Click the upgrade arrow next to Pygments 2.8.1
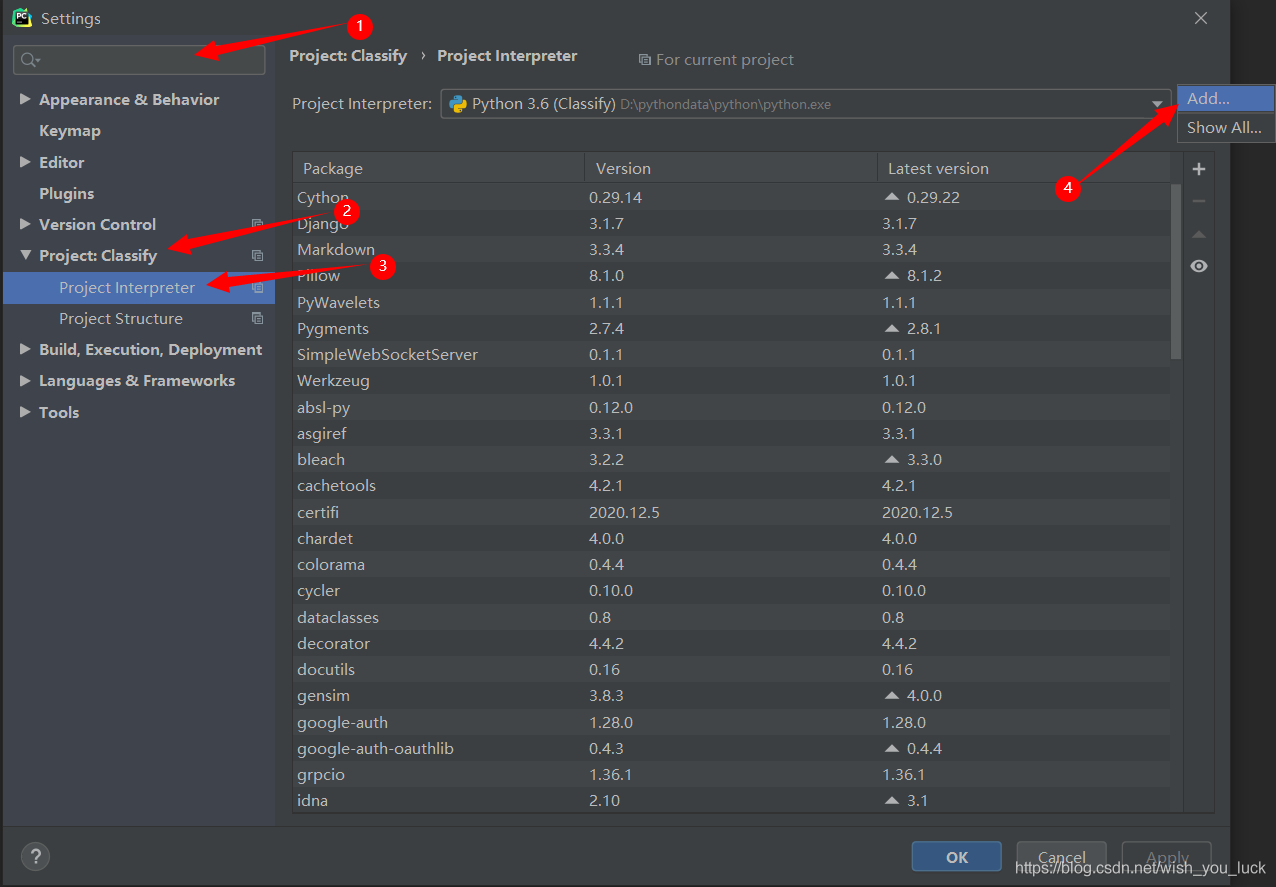The height and width of the screenshot is (887, 1276). pos(892,328)
